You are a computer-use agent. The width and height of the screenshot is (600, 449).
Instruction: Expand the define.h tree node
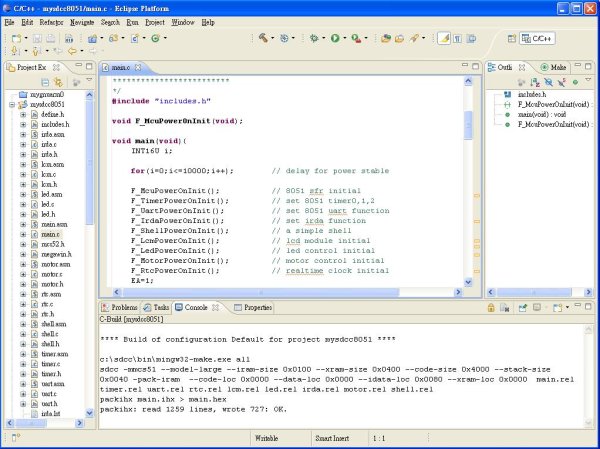pyautogui.click(x=23, y=114)
